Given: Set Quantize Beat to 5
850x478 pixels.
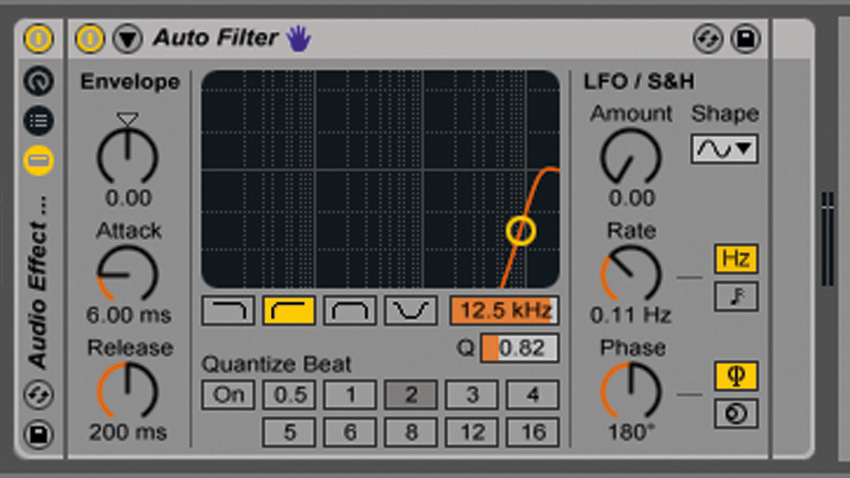Looking at the screenshot, I should [x=289, y=432].
